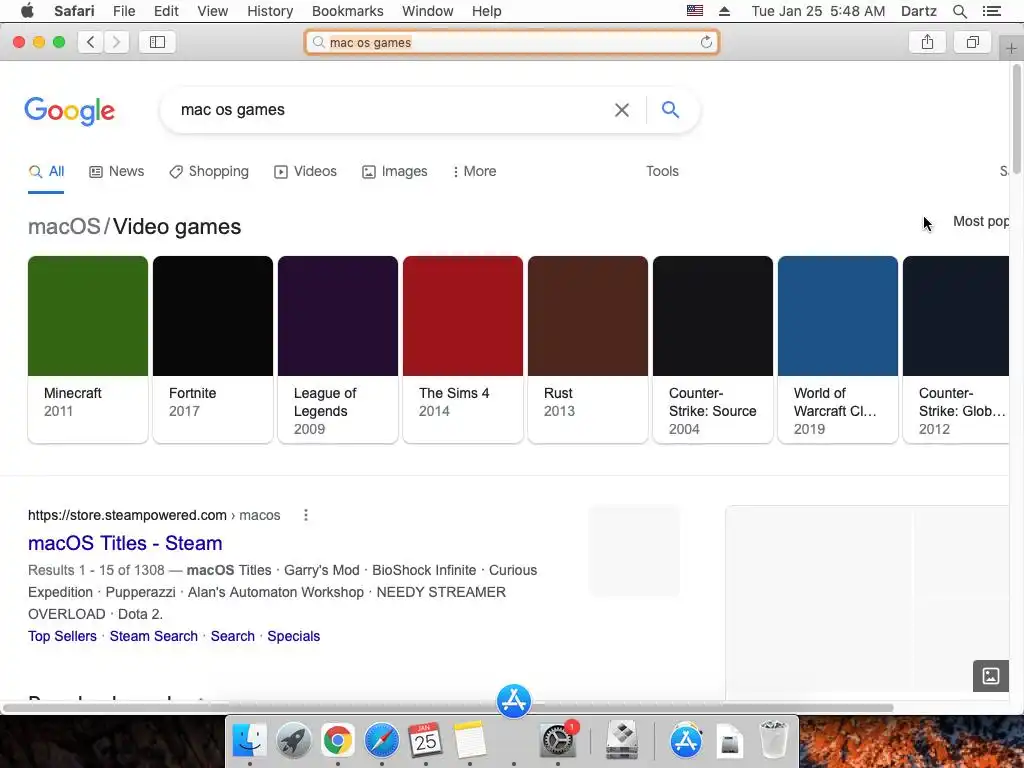This screenshot has width=1024, height=768.
Task: Open Launchpad from the Dock
Action: (293, 740)
